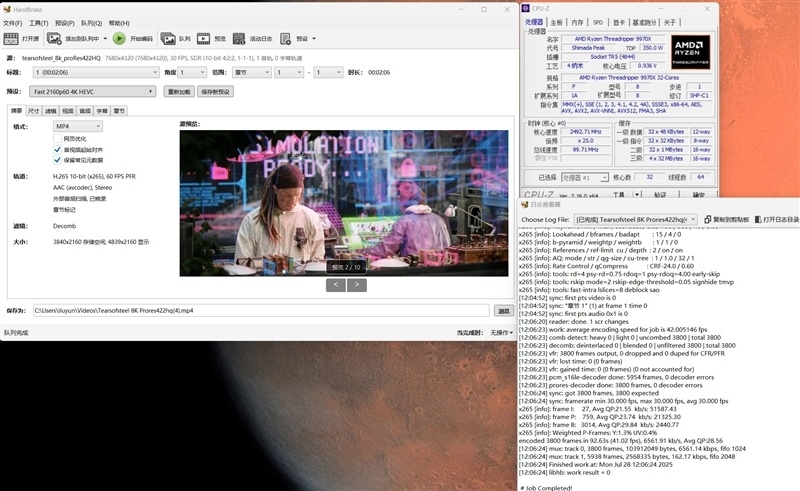
Task: Click the Preview toolbar icon
Action: tap(203, 39)
